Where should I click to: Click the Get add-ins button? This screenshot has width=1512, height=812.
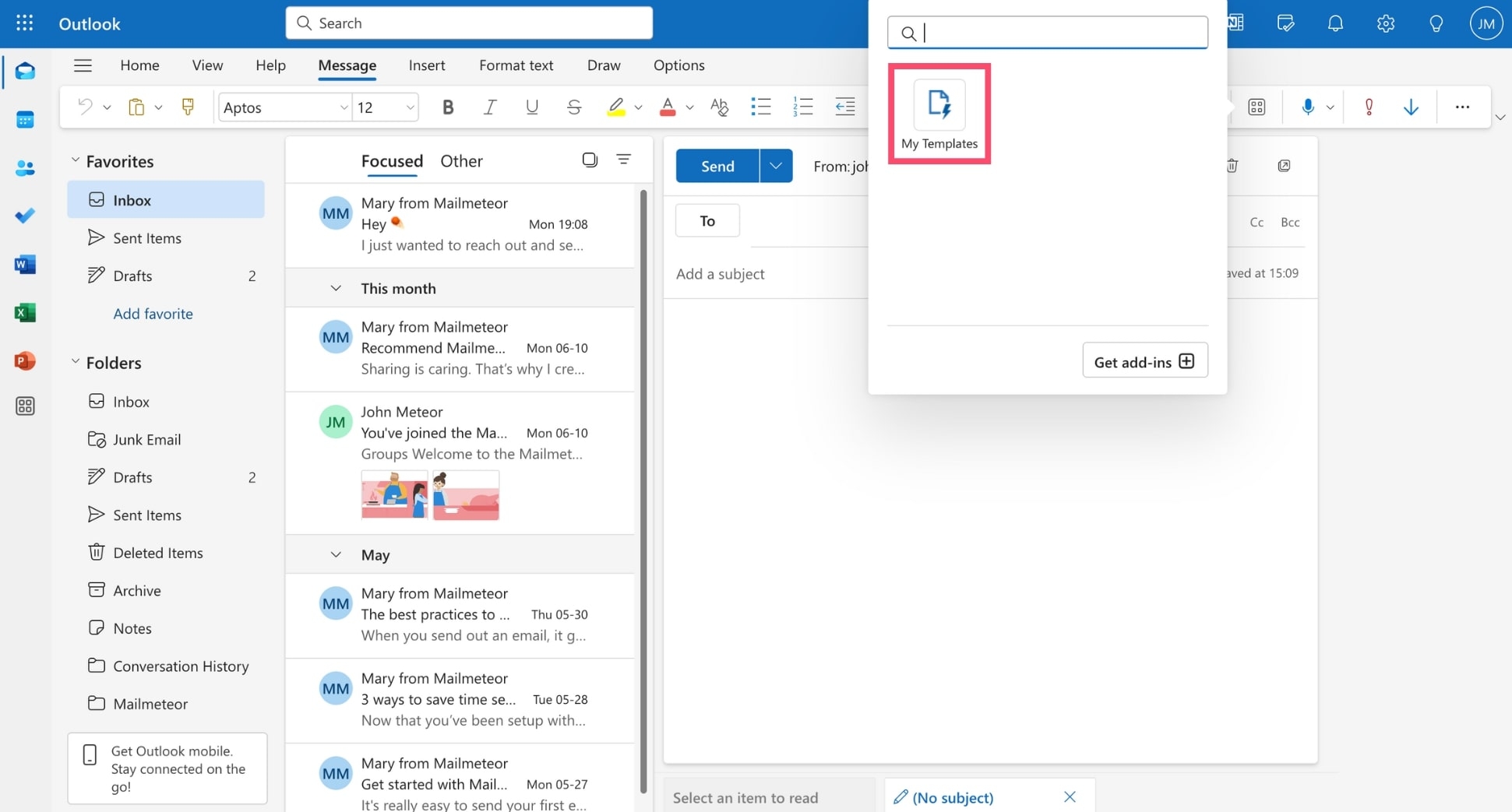pyautogui.click(x=1144, y=360)
